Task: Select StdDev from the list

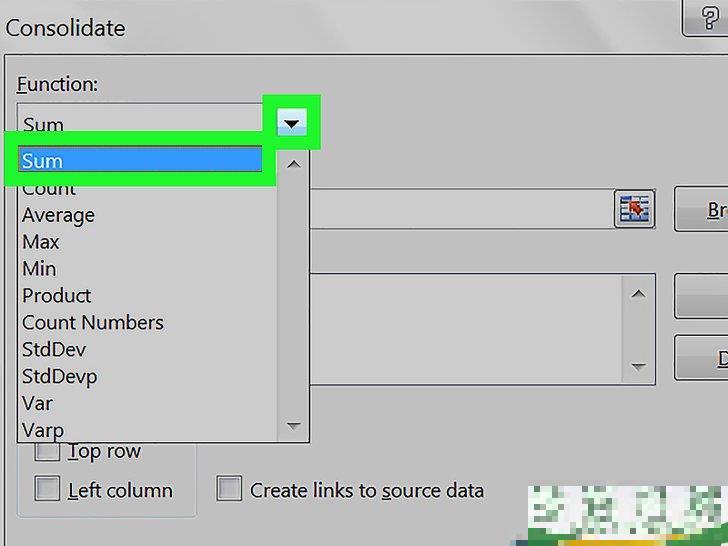Action: [54, 350]
